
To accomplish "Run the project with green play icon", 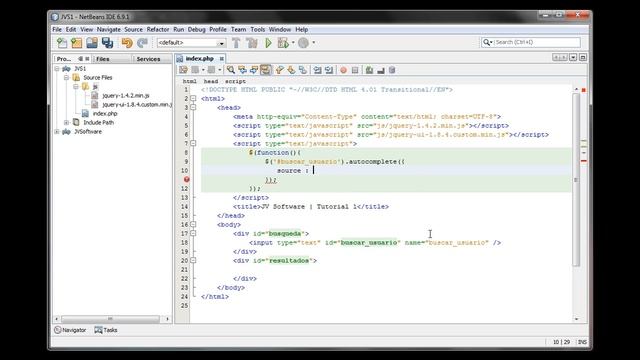I will coord(268,42).
